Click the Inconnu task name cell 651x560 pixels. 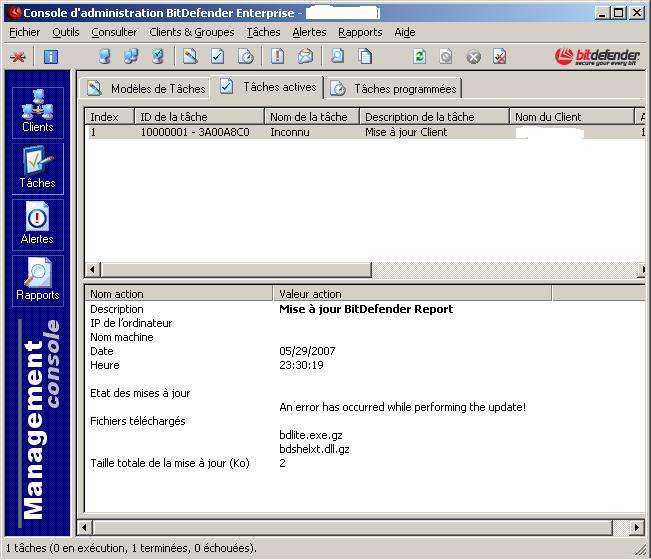[290, 132]
